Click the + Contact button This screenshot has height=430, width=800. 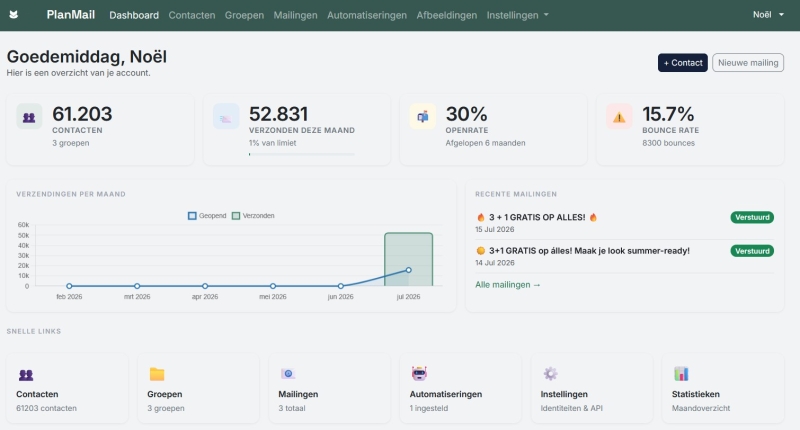(x=683, y=63)
